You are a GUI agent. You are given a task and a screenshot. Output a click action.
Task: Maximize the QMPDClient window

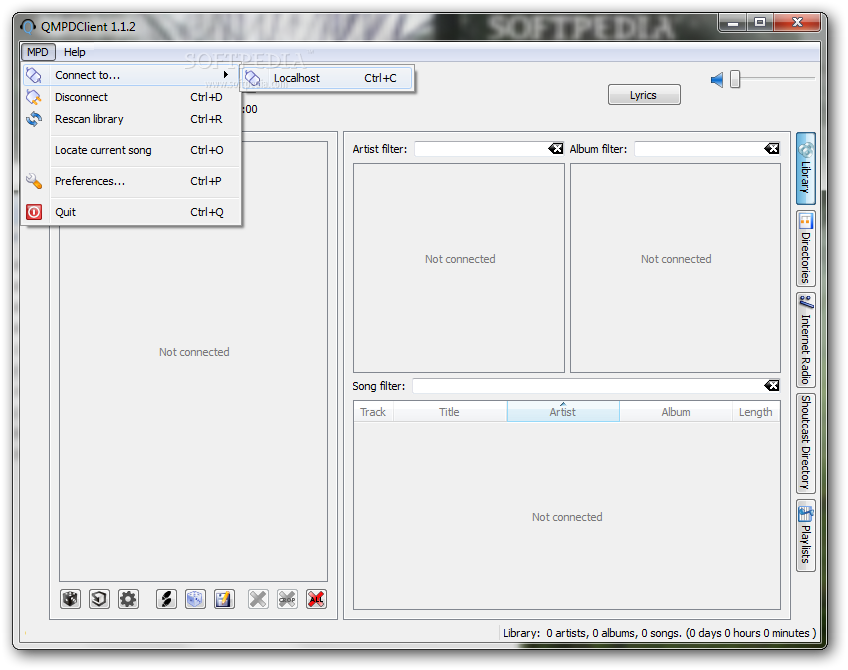pos(760,23)
